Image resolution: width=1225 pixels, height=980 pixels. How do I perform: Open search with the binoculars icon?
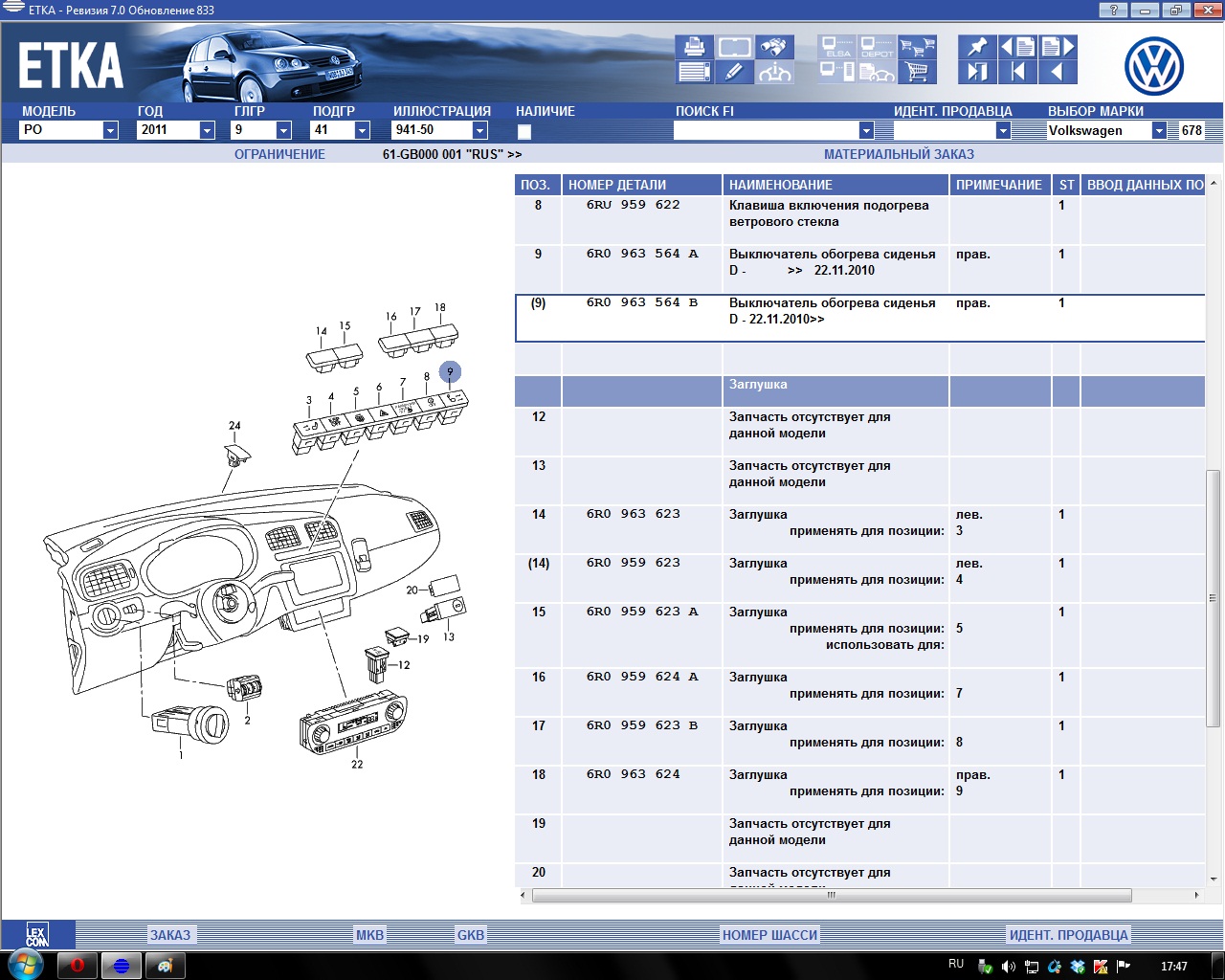[774, 47]
